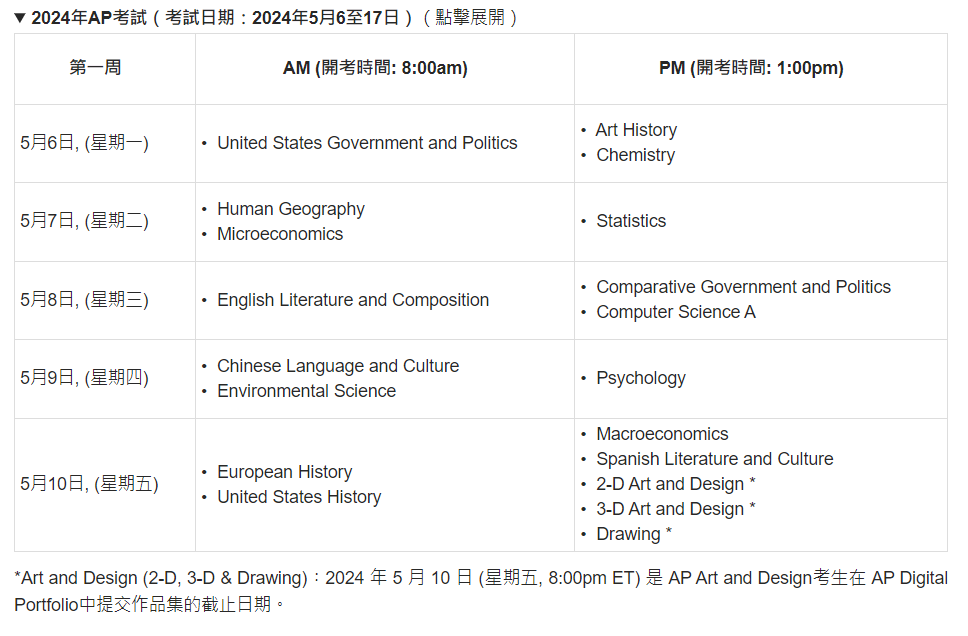The height and width of the screenshot is (636, 968).
Task: Click the Chemistry exam entry
Action: [635, 155]
